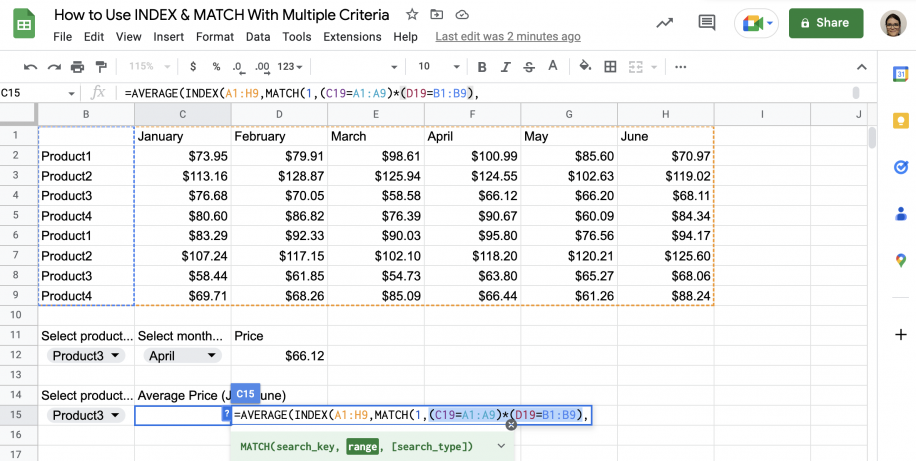Viewport: 916px width, 461px height.
Task: Open the Google account avatar
Action: [893, 23]
